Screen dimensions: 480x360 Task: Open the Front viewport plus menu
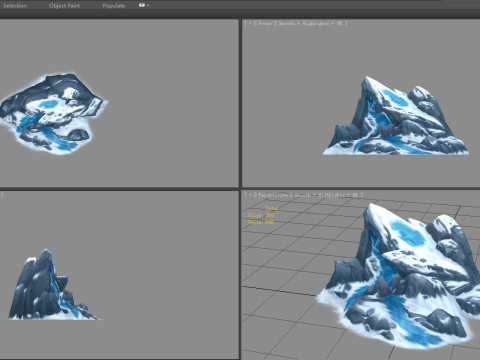(250, 23)
